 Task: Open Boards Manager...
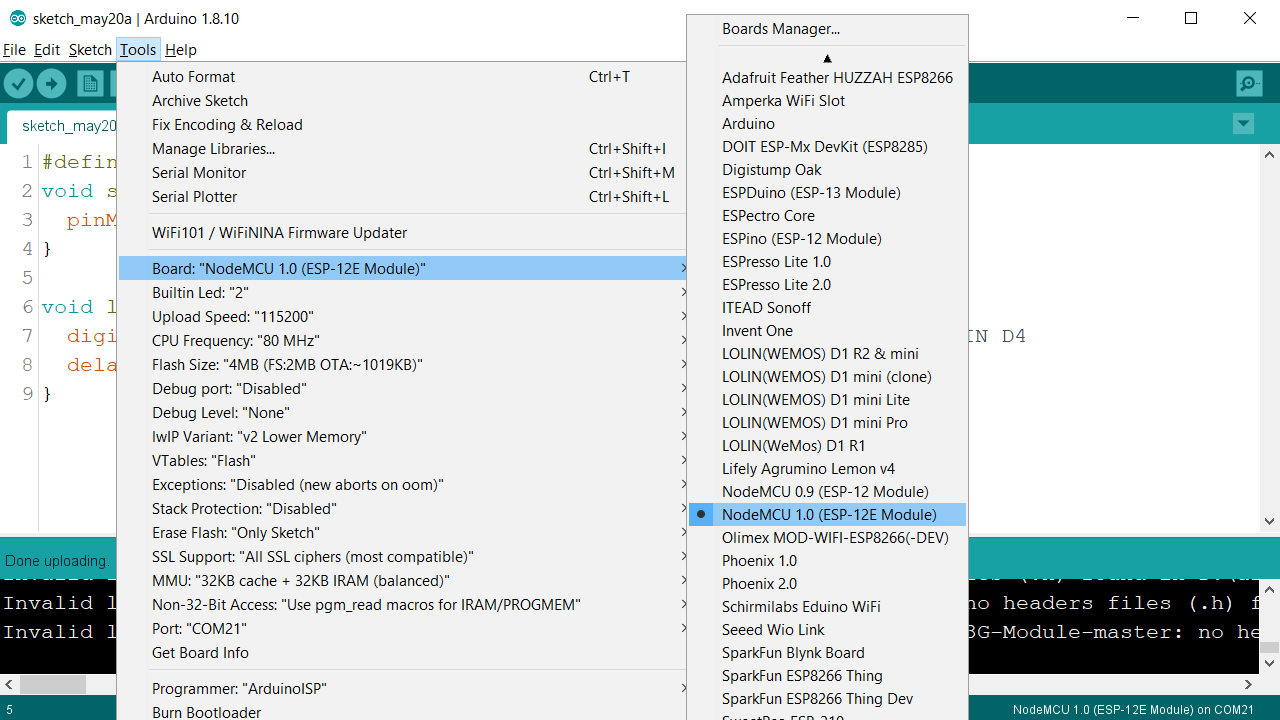[827, 29]
